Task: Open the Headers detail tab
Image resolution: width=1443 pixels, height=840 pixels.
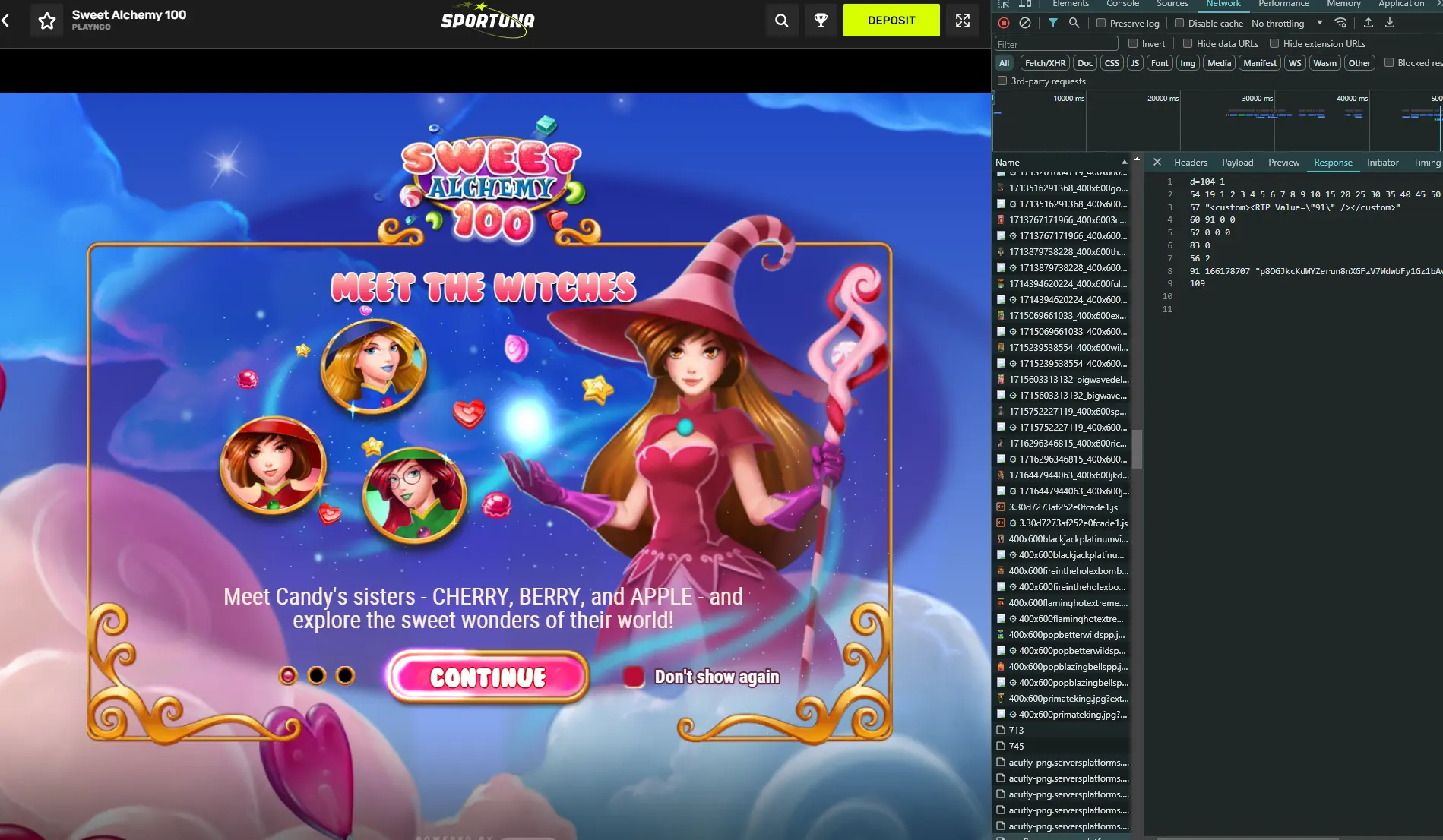Action: click(x=1190, y=162)
